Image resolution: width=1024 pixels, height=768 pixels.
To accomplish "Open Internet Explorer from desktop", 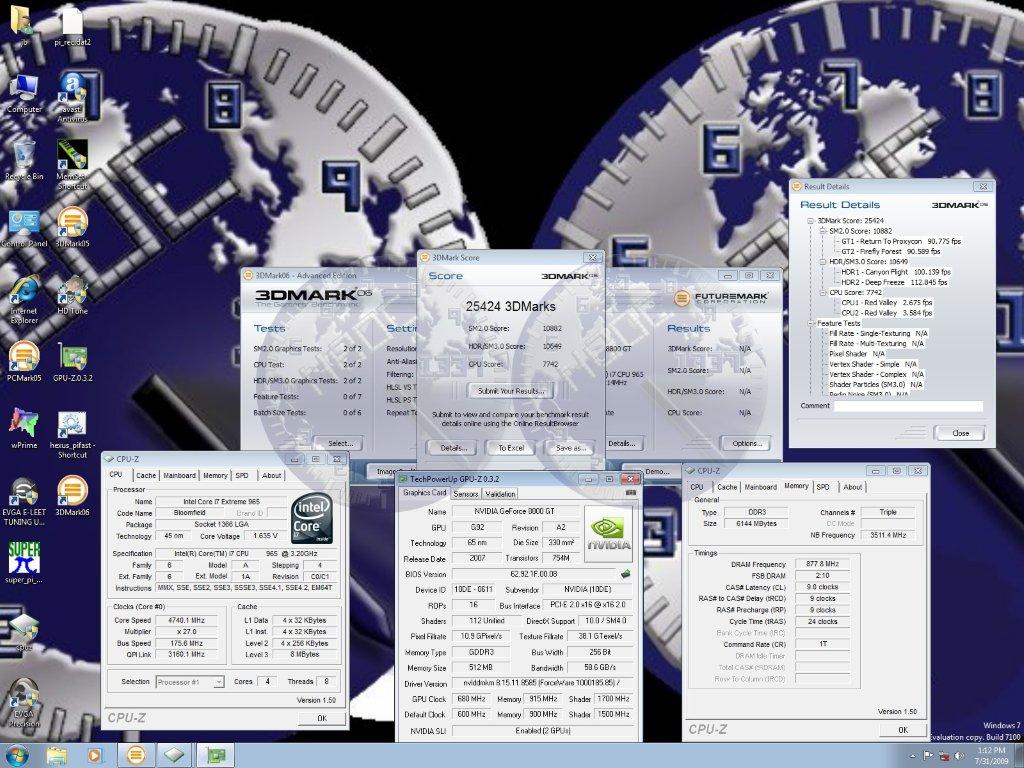I will tap(24, 300).
